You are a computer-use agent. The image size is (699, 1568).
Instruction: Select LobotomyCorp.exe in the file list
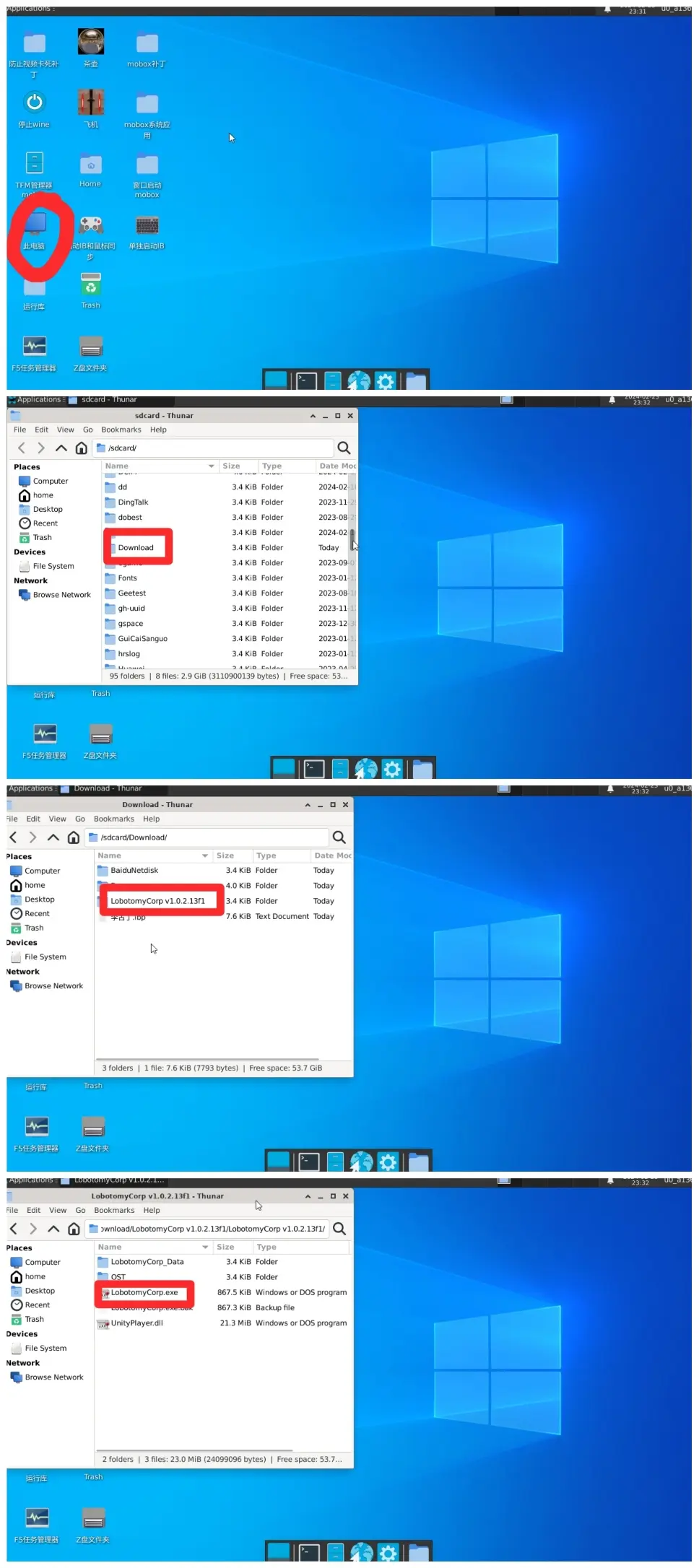144,1292
